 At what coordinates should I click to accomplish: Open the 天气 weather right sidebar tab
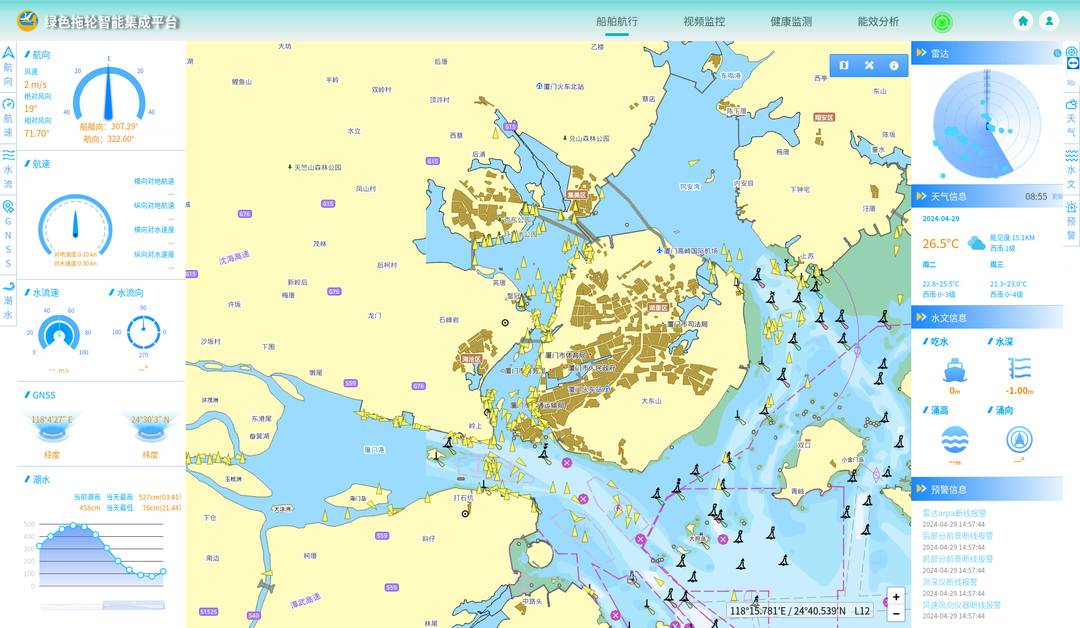click(1071, 118)
